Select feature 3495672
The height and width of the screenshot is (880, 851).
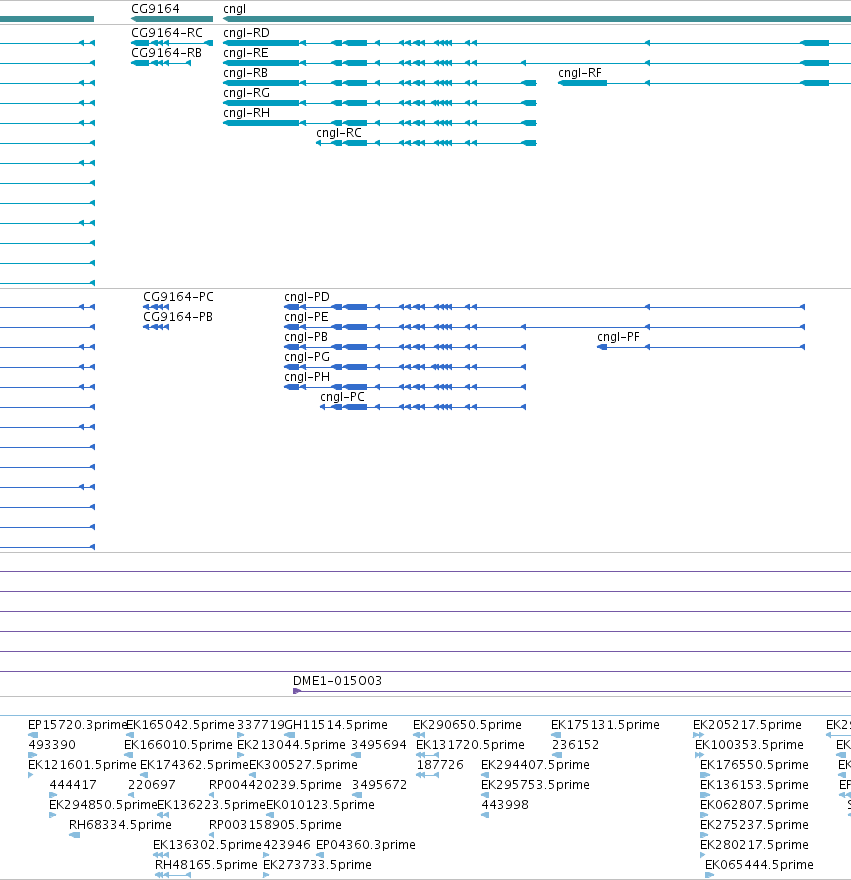click(379, 785)
